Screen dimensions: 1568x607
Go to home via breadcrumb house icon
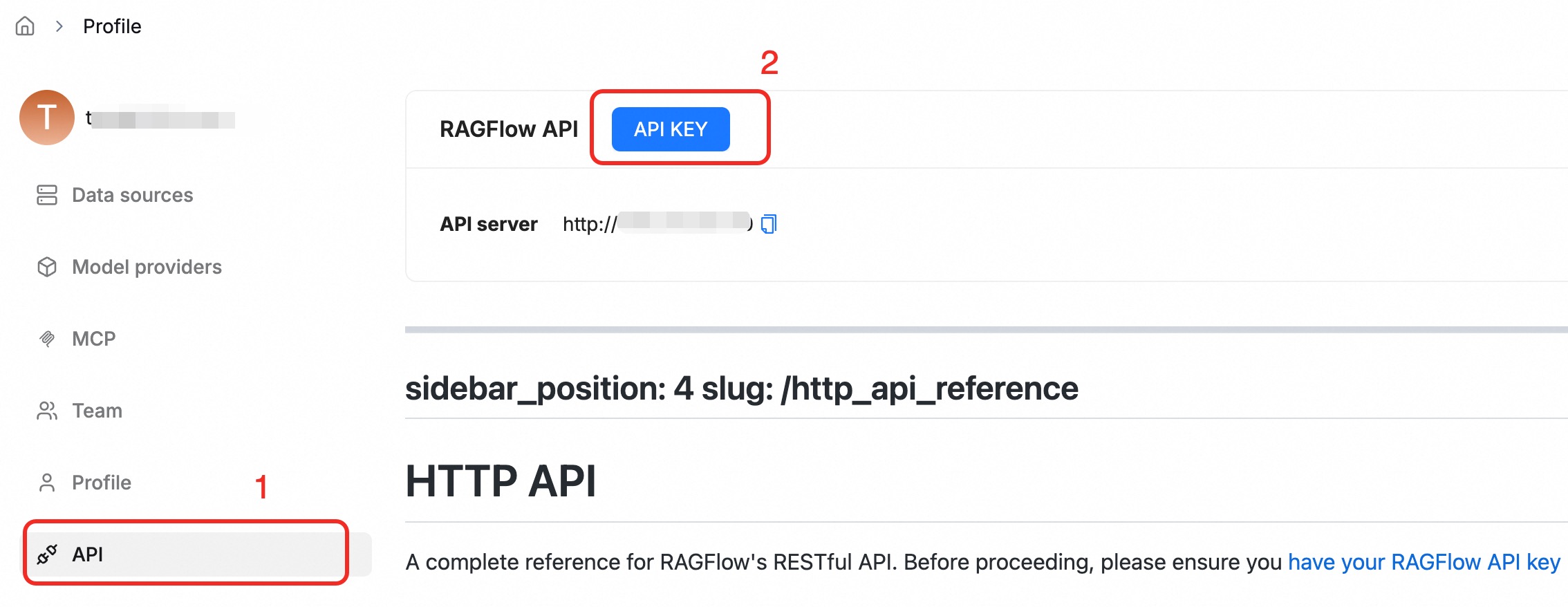coord(25,26)
